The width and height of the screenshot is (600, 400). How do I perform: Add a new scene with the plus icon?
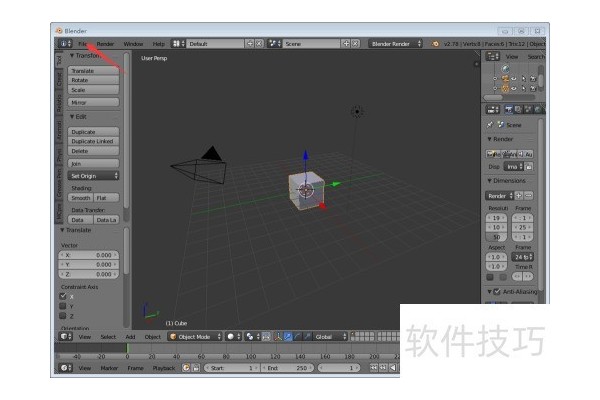click(346, 44)
